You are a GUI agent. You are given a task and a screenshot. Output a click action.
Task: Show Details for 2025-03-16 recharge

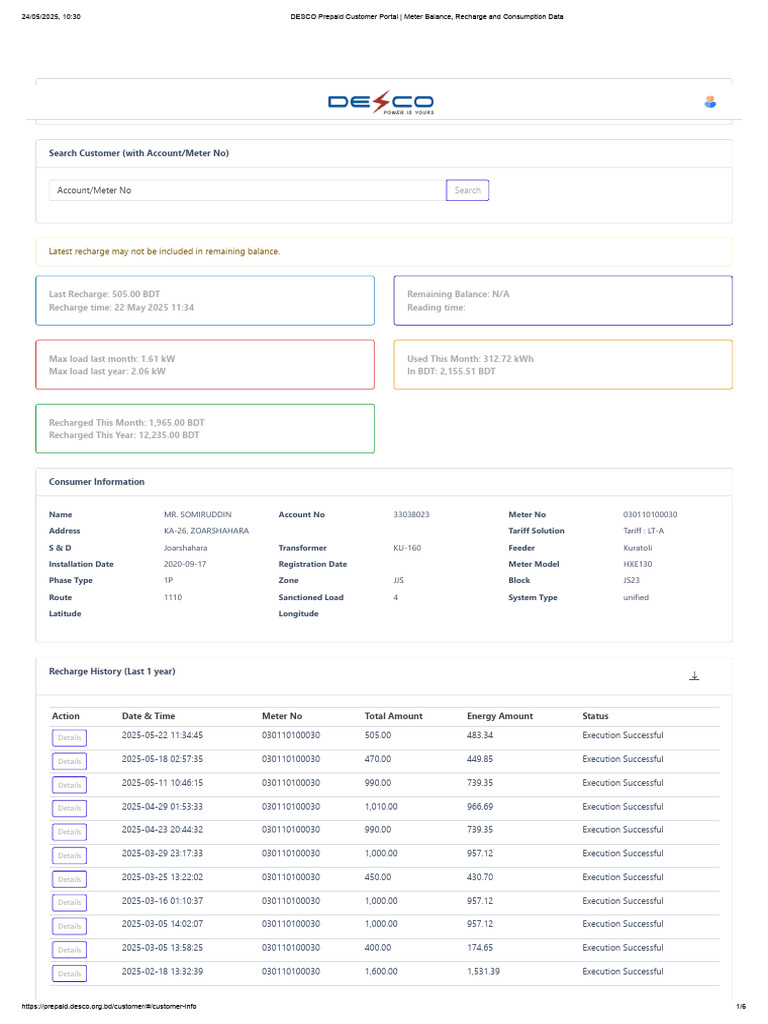[69, 903]
